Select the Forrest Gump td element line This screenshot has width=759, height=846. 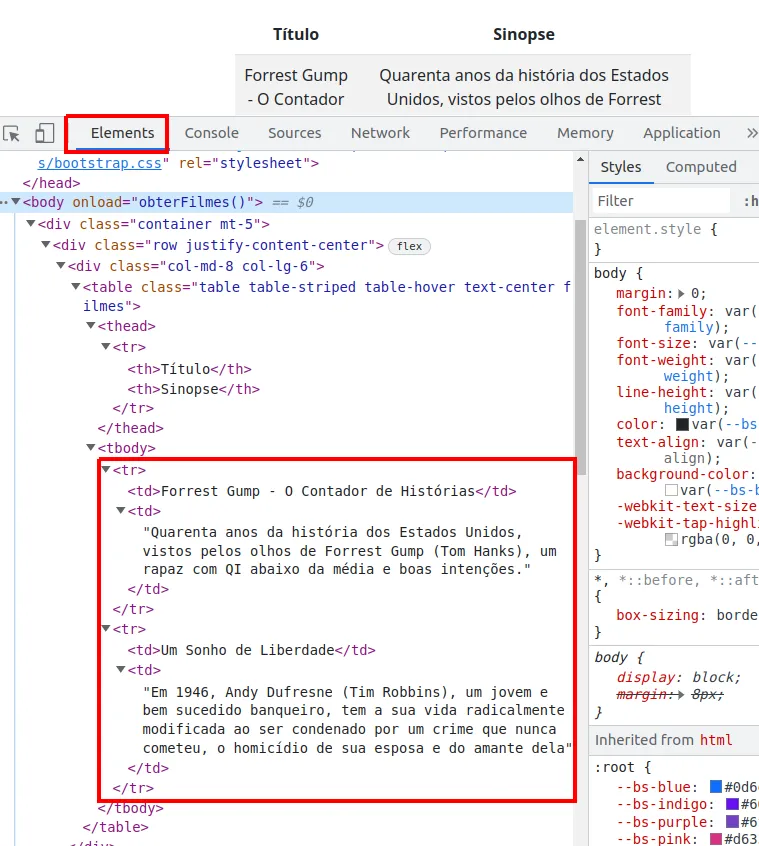pyautogui.click(x=322, y=491)
